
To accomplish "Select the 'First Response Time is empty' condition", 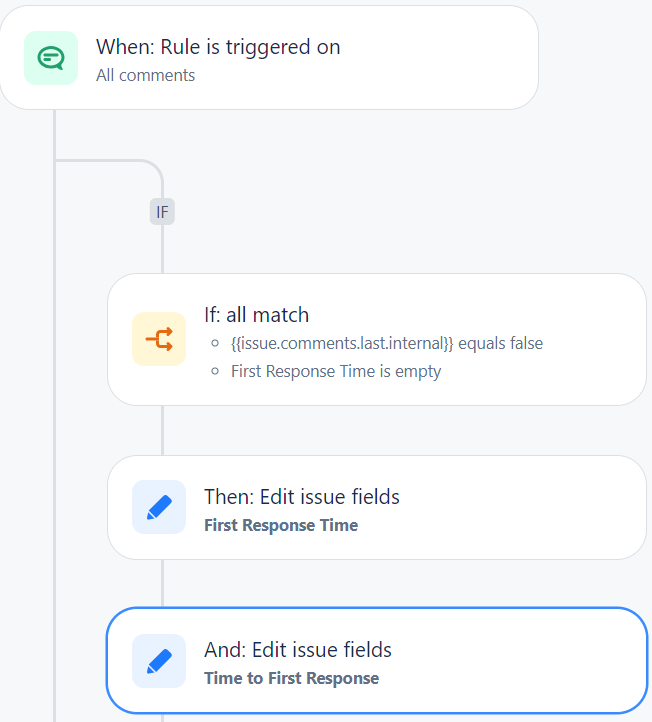I will [x=336, y=372].
